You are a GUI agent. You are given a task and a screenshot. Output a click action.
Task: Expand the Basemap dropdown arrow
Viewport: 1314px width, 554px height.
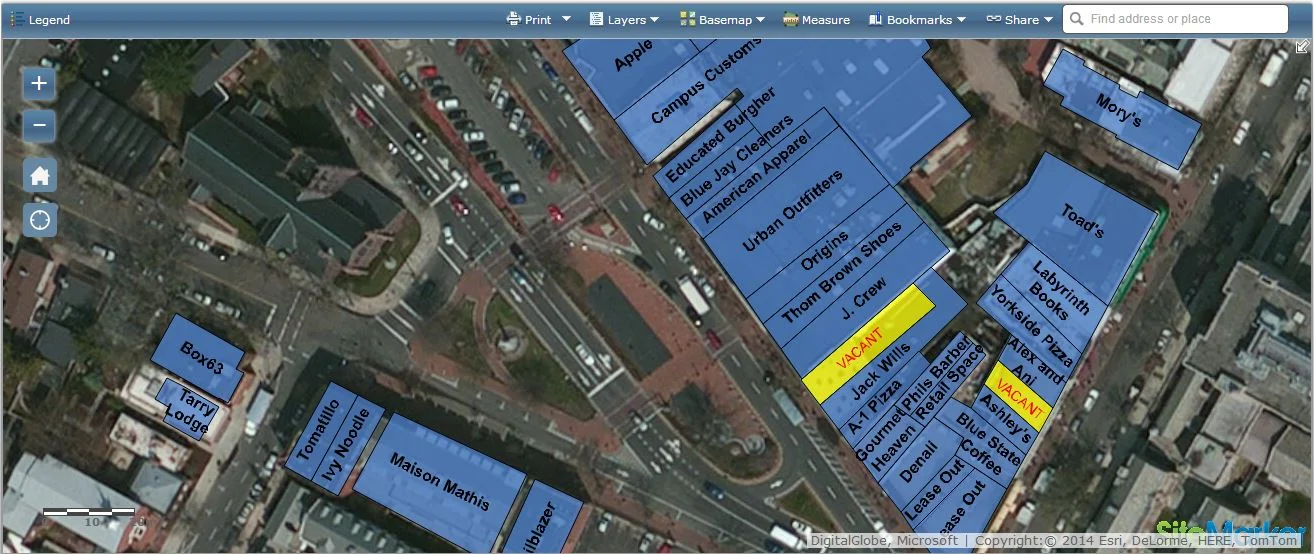[760, 19]
